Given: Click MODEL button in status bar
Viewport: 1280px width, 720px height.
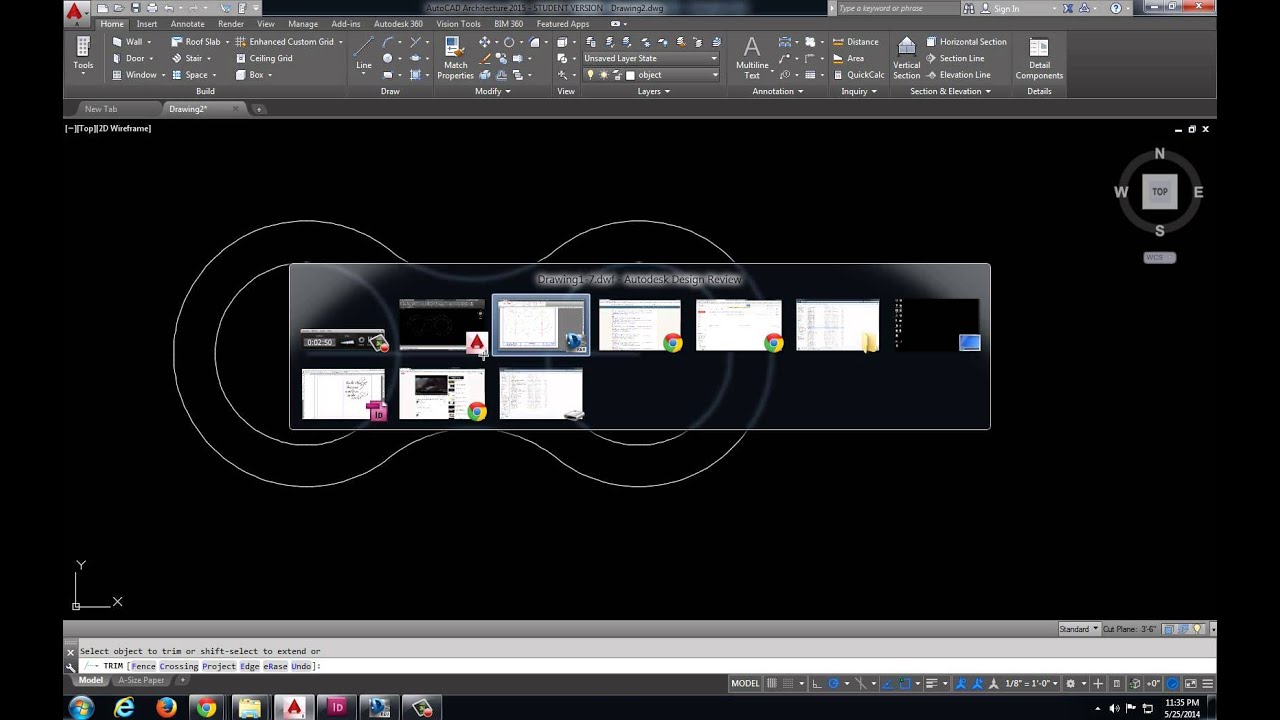Looking at the screenshot, I should pyautogui.click(x=745, y=684).
